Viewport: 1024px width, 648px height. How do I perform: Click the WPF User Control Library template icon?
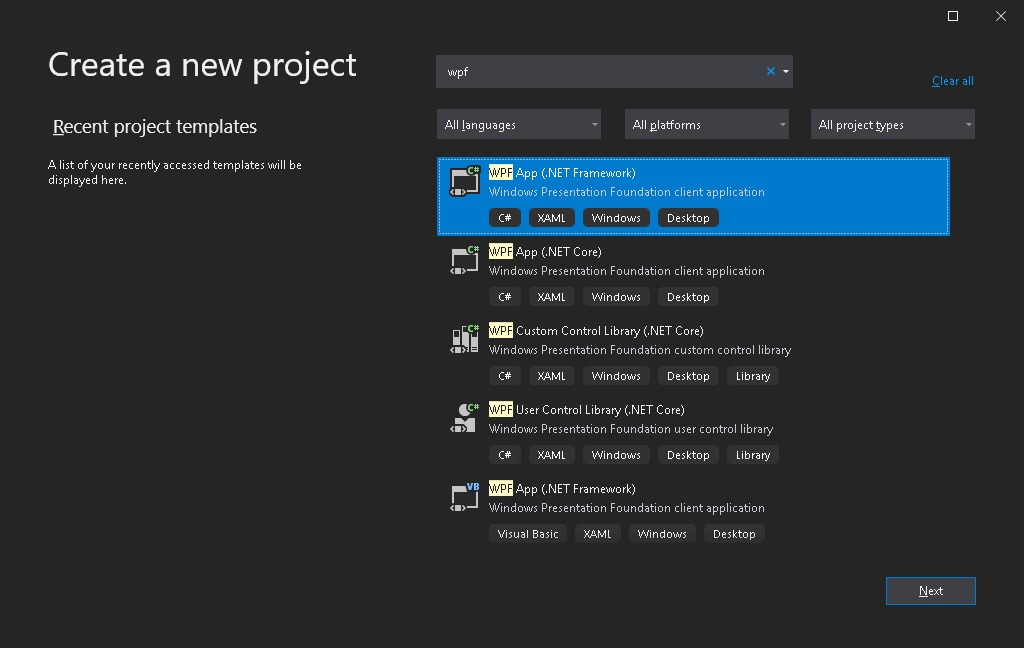click(x=464, y=419)
